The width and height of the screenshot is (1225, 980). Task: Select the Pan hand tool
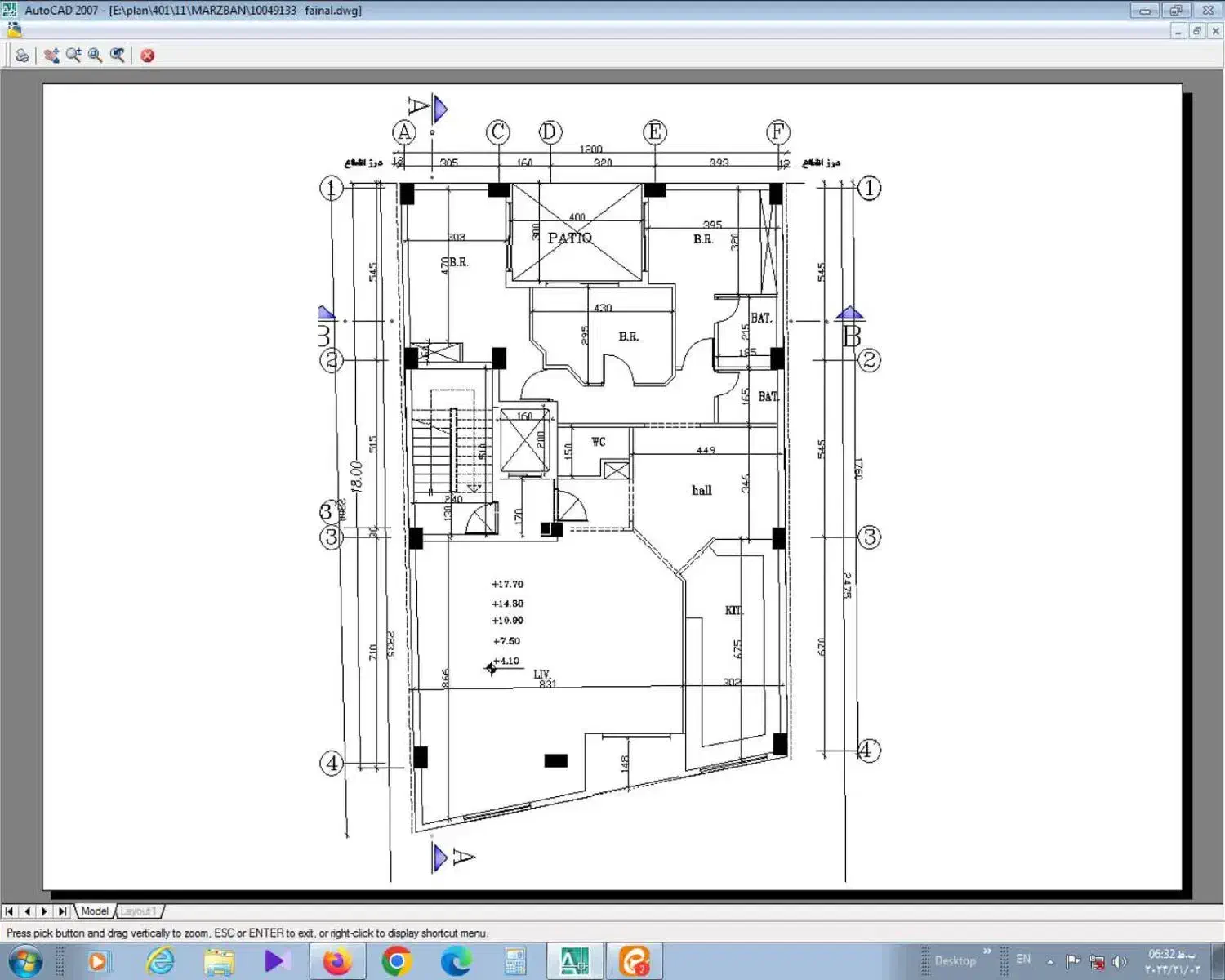(x=51, y=56)
